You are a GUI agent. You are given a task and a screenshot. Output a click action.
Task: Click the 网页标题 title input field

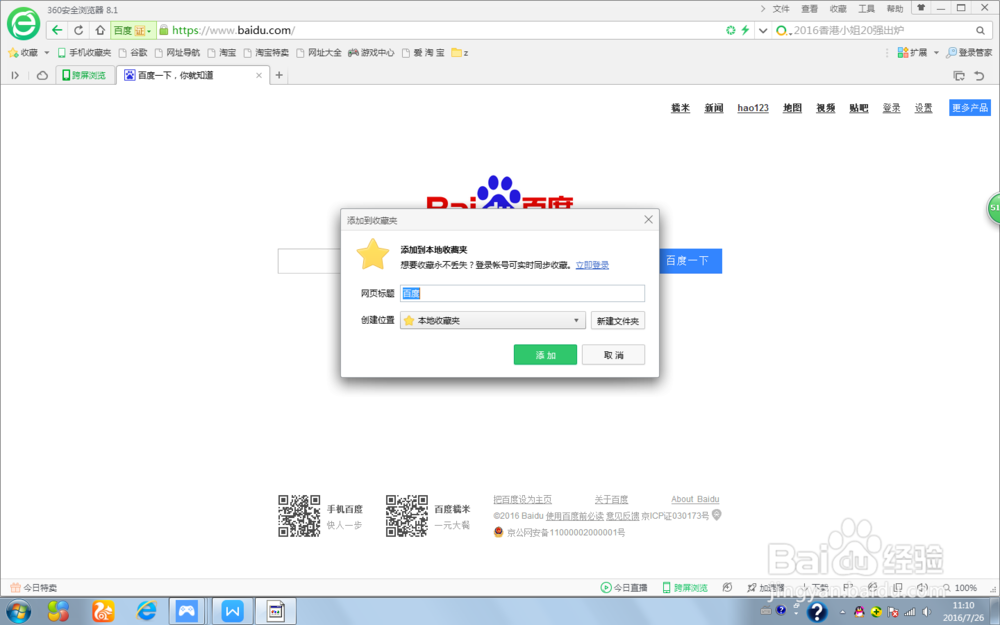click(x=522, y=293)
